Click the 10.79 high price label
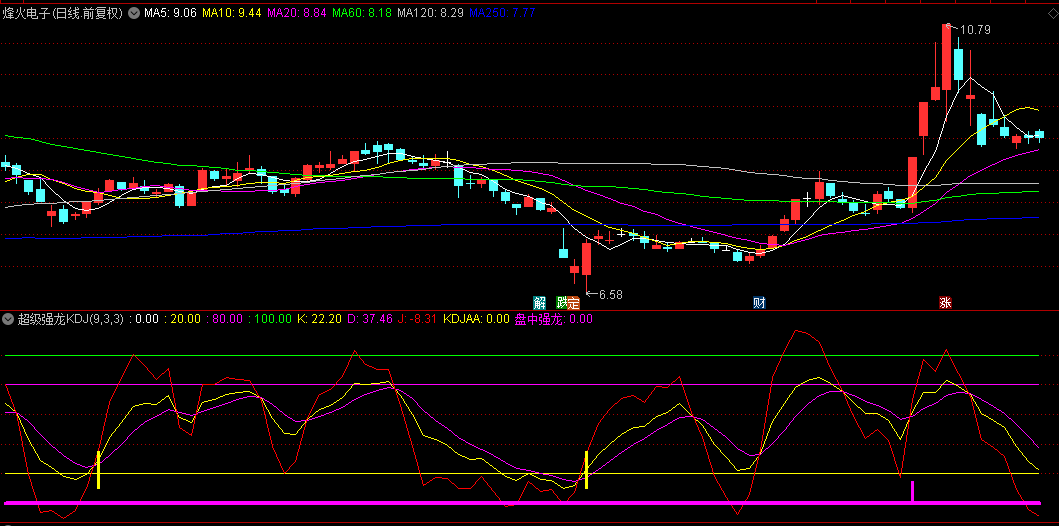The width and height of the screenshot is (1059, 526). pyautogui.click(x=974, y=30)
